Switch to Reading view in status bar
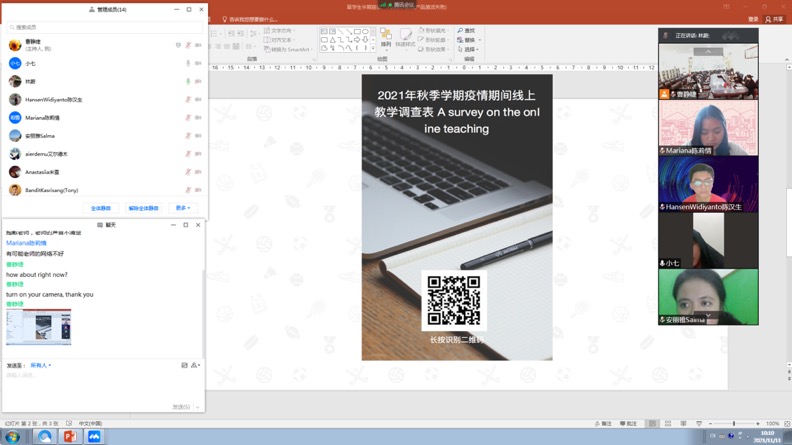The image size is (792, 445). pos(683,424)
